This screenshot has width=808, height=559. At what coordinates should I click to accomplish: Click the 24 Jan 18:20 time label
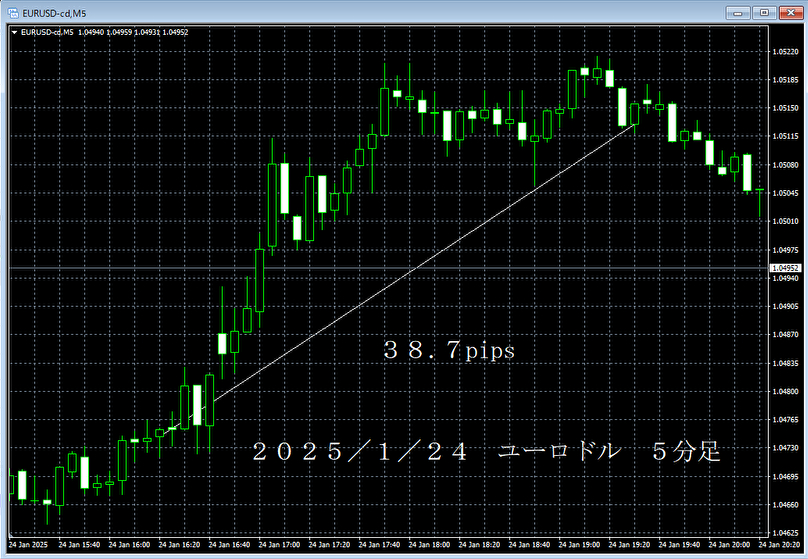tap(479, 545)
